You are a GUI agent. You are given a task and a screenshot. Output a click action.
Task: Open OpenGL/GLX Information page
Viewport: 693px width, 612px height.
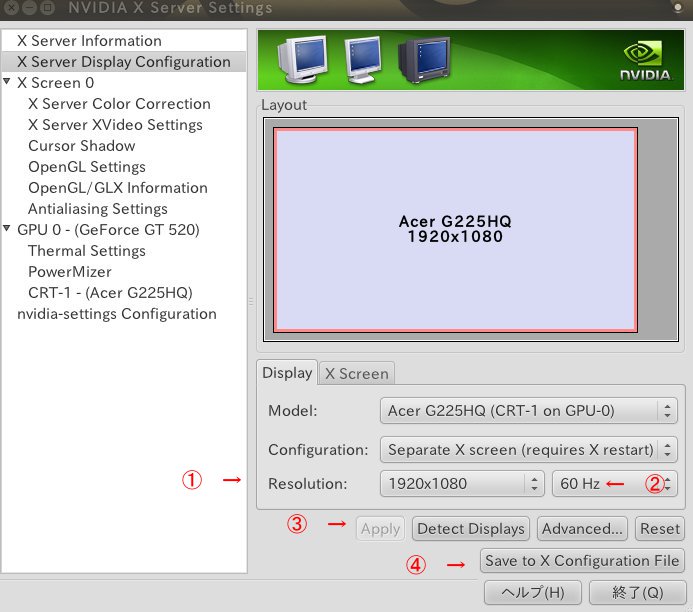click(x=118, y=188)
